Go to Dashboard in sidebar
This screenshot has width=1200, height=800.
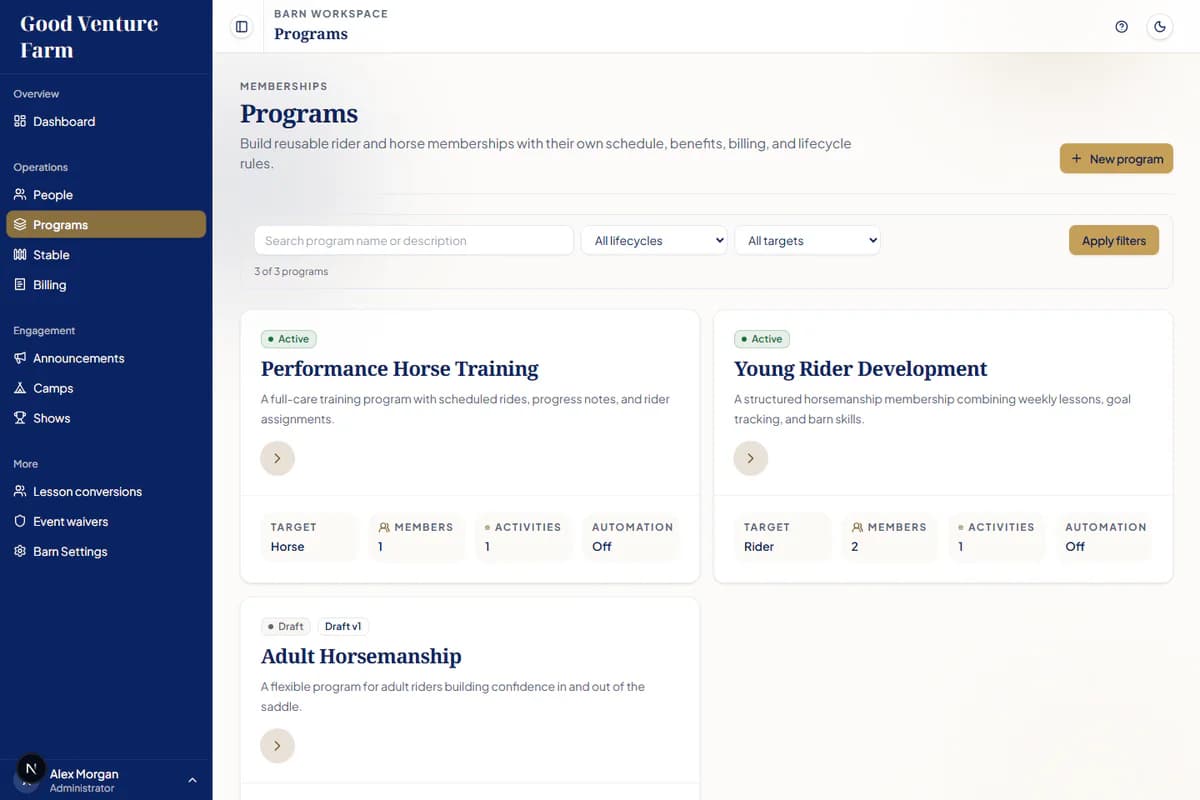tap(106, 121)
